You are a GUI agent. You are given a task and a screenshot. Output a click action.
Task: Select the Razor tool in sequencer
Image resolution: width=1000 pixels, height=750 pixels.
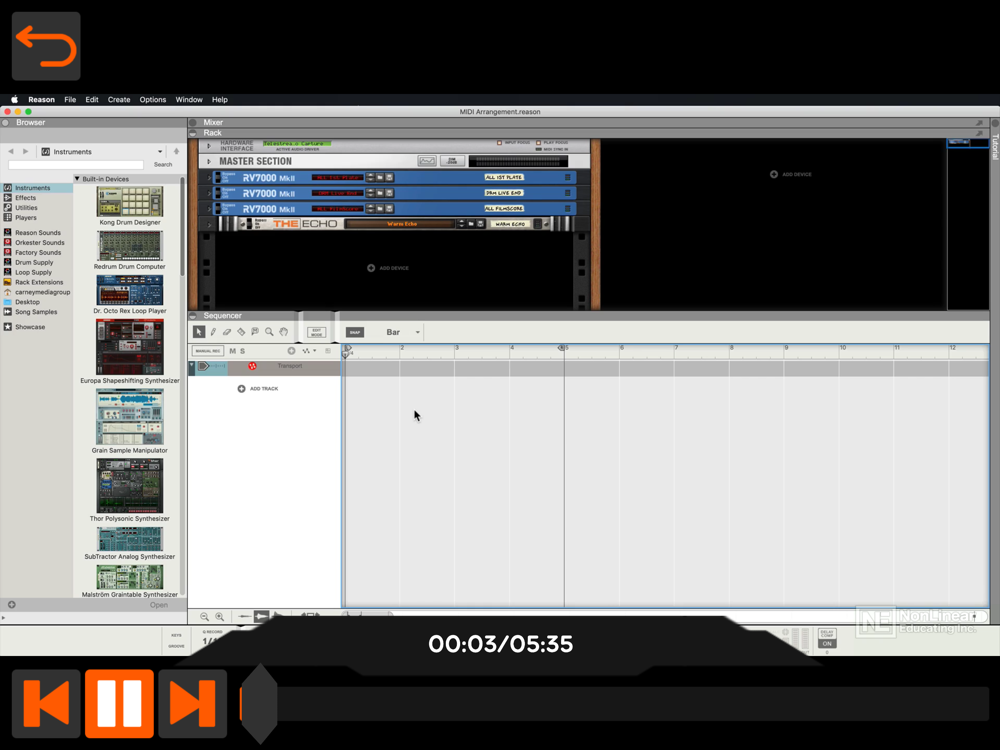pos(241,332)
